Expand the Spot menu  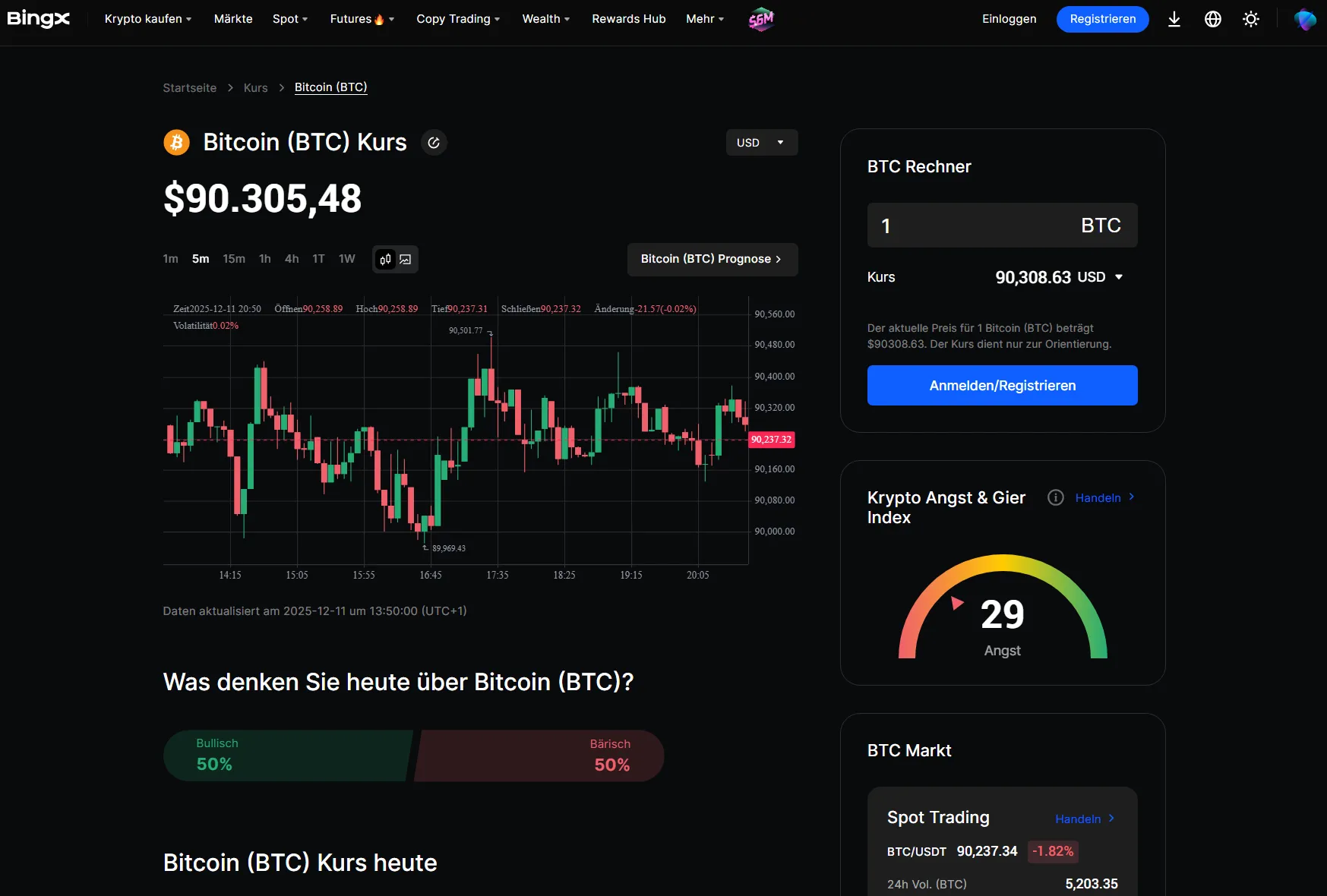(290, 19)
